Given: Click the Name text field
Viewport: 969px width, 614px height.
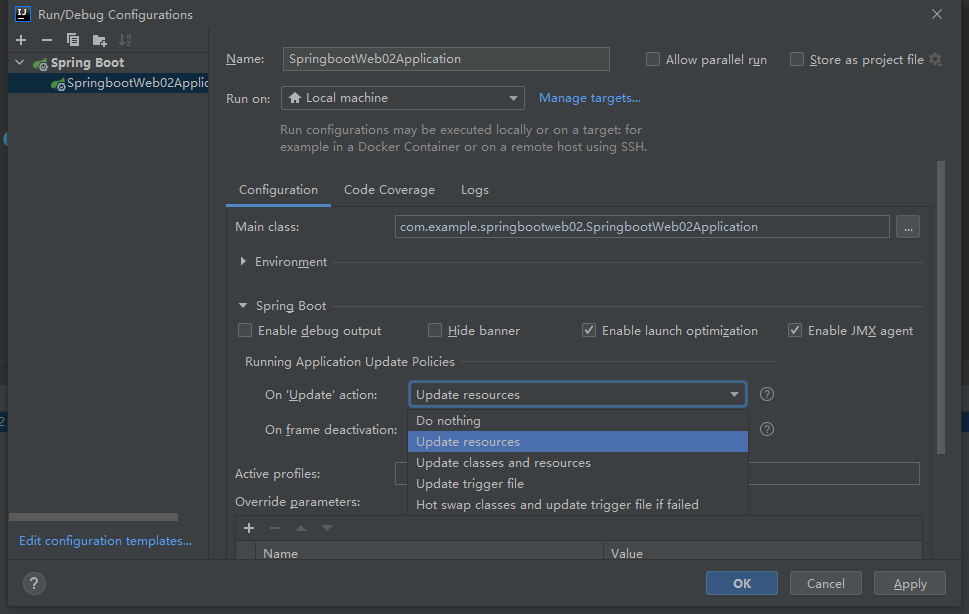Looking at the screenshot, I should (446, 59).
